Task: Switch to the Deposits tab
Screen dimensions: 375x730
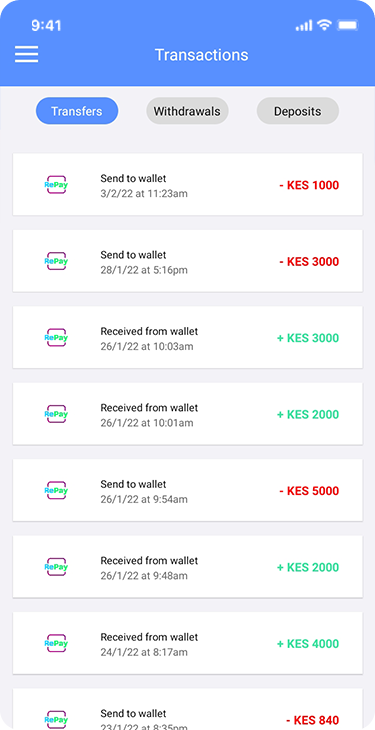Action: (x=298, y=111)
